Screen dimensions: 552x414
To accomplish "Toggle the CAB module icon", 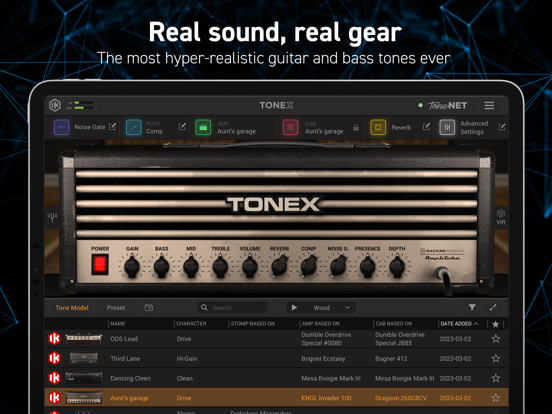I will point(290,127).
